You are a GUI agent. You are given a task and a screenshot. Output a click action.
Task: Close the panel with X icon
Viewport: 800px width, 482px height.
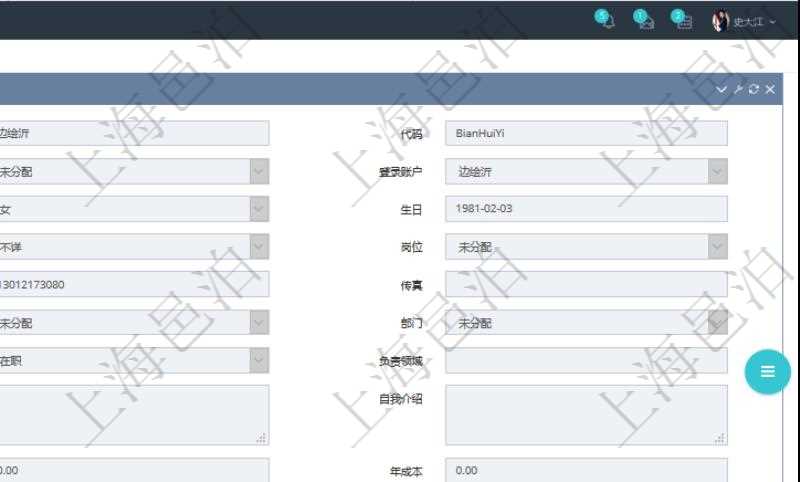coord(770,89)
